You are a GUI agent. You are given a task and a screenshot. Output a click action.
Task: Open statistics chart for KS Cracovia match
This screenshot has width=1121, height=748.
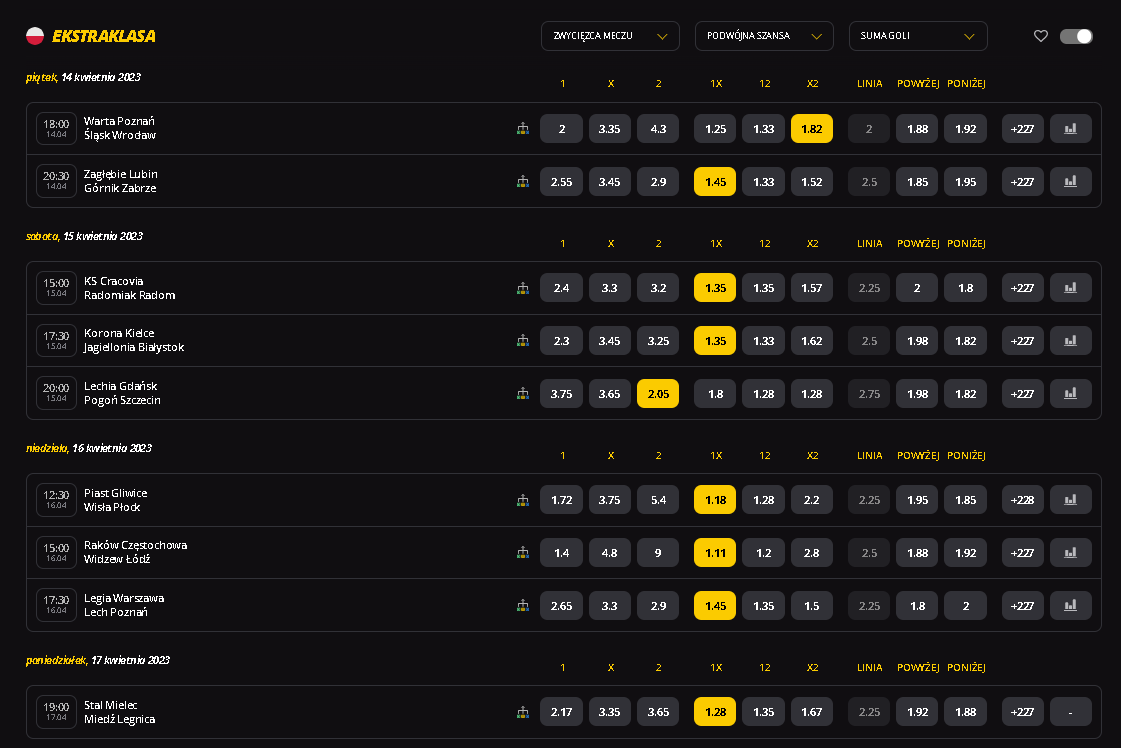(x=1070, y=287)
